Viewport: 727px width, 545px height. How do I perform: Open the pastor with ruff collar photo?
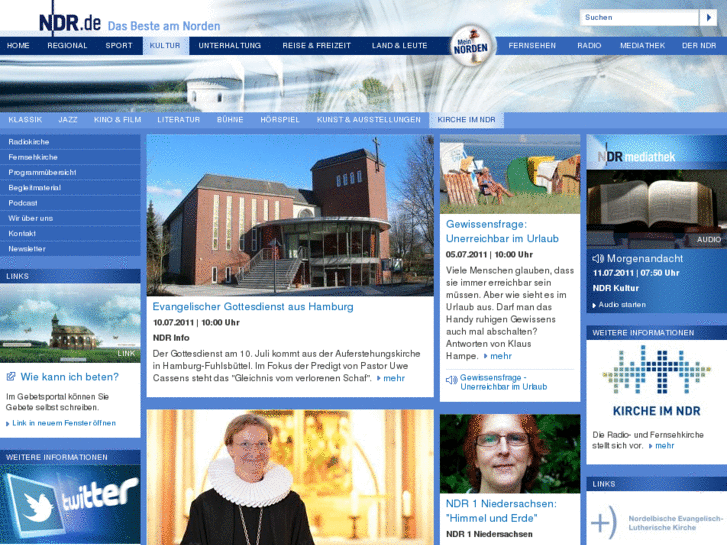pos(290,477)
